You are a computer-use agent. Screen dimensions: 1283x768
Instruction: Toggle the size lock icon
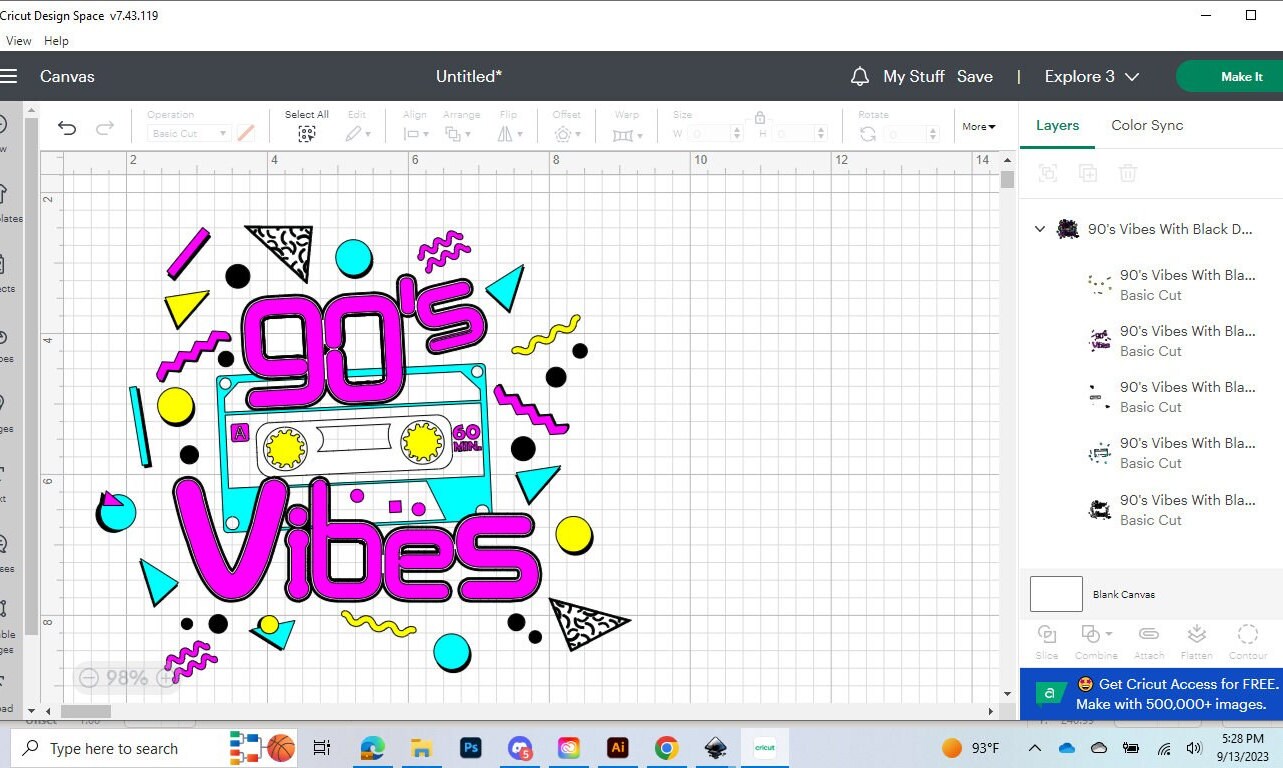click(760, 117)
